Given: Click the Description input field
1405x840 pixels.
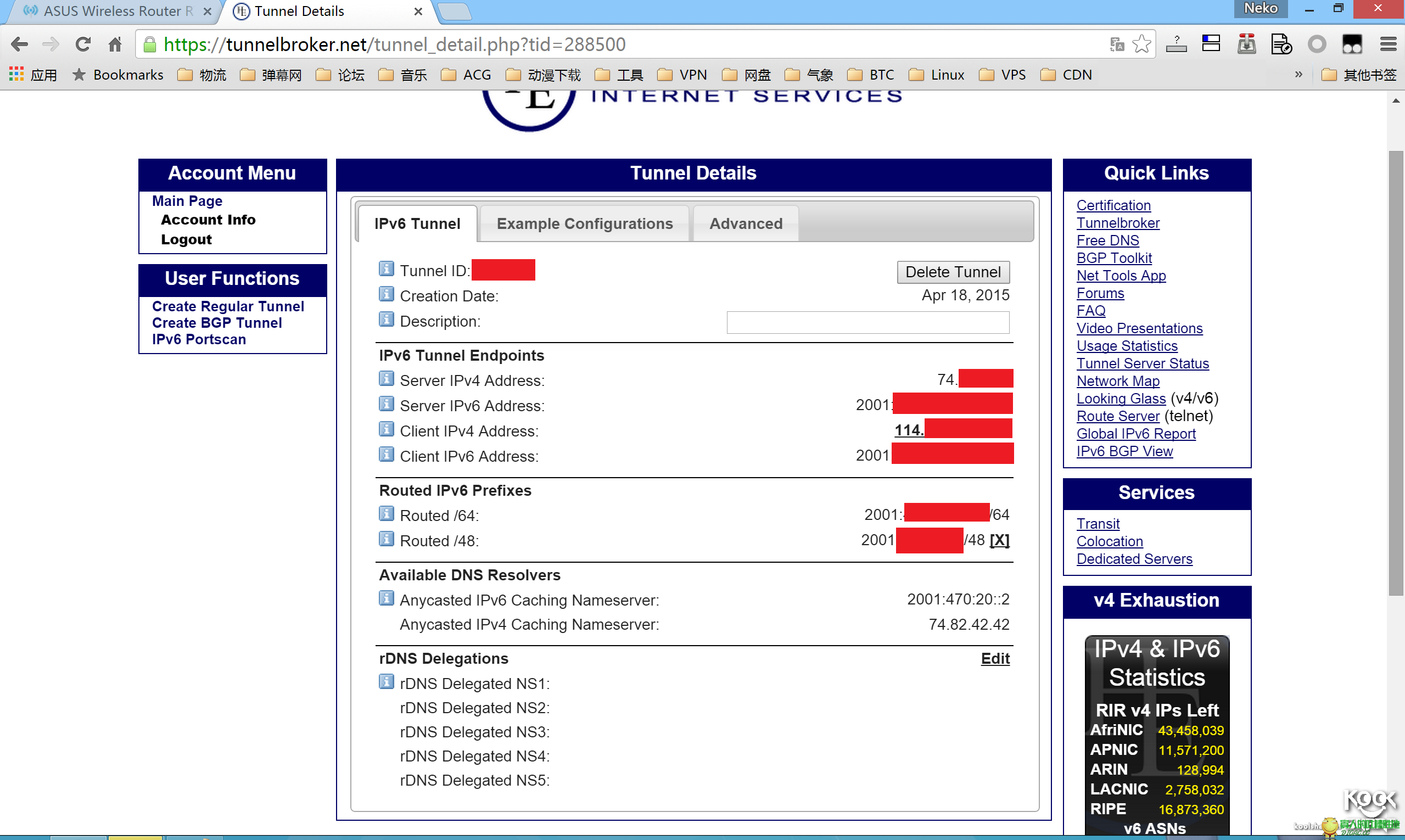Looking at the screenshot, I should click(x=868, y=322).
